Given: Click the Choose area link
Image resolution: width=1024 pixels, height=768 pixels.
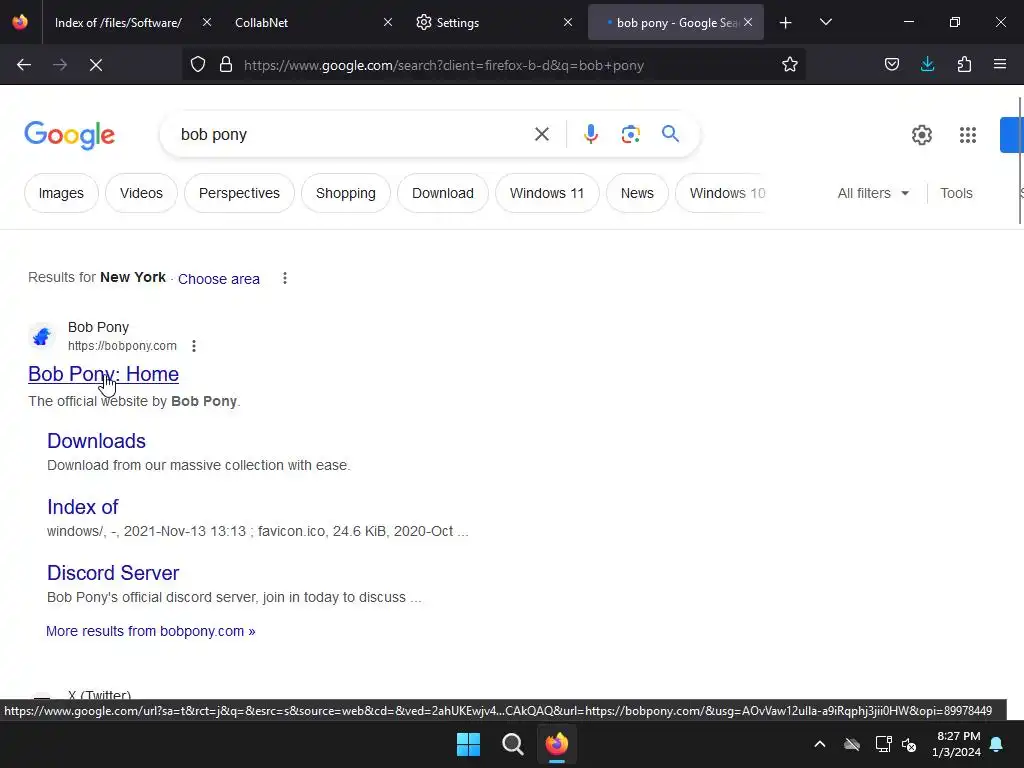Looking at the screenshot, I should tap(219, 279).
